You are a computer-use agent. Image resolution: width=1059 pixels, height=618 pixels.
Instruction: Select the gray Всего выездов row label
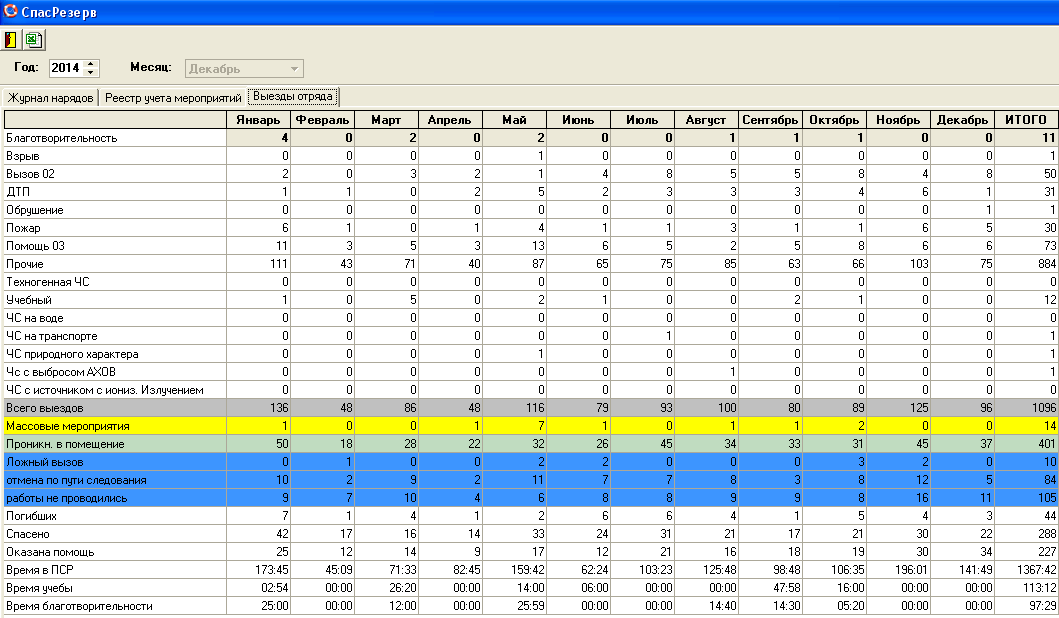45,408
